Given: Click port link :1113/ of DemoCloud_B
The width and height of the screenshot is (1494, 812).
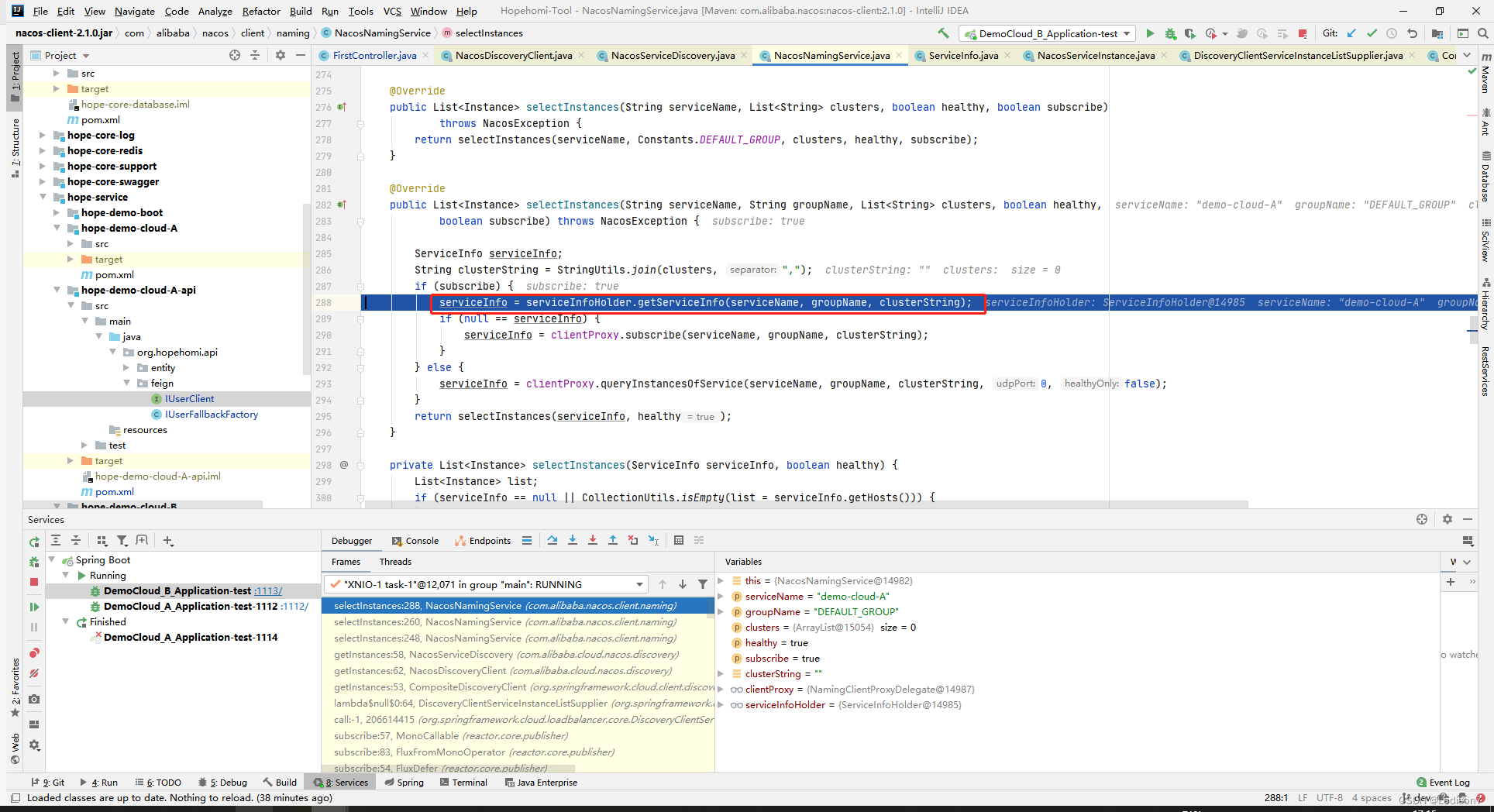Looking at the screenshot, I should pyautogui.click(x=268, y=590).
